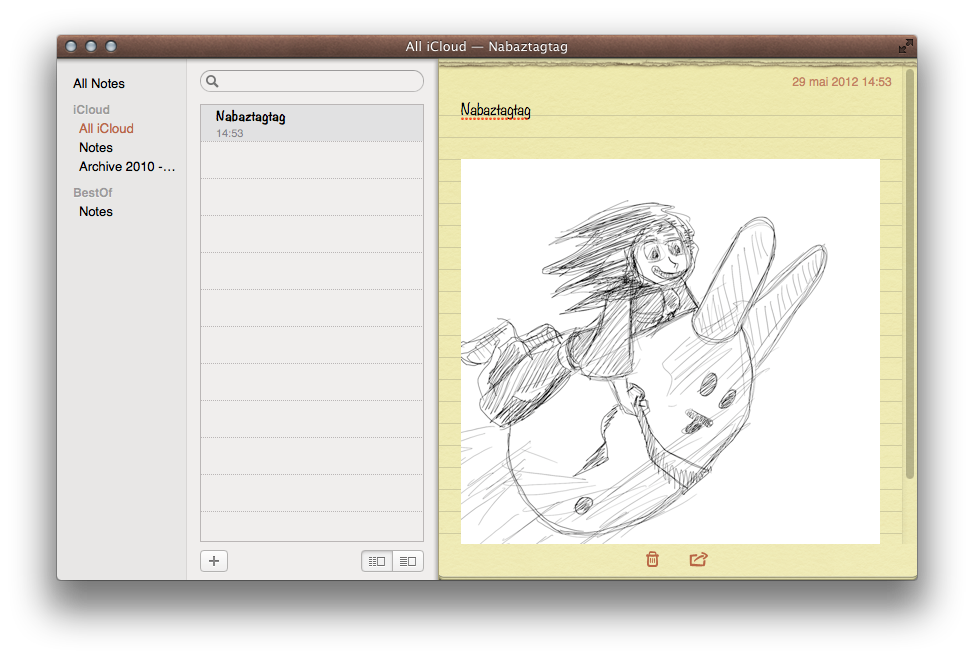Select All Notes in the sidebar
The height and width of the screenshot is (659, 974).
(99, 84)
